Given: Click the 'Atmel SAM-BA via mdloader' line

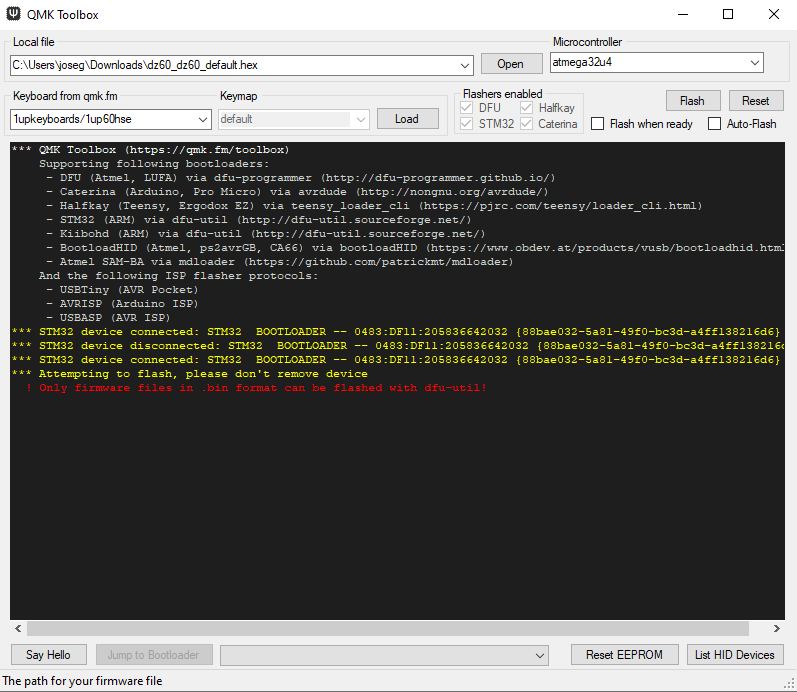Looking at the screenshot, I should 280,262.
